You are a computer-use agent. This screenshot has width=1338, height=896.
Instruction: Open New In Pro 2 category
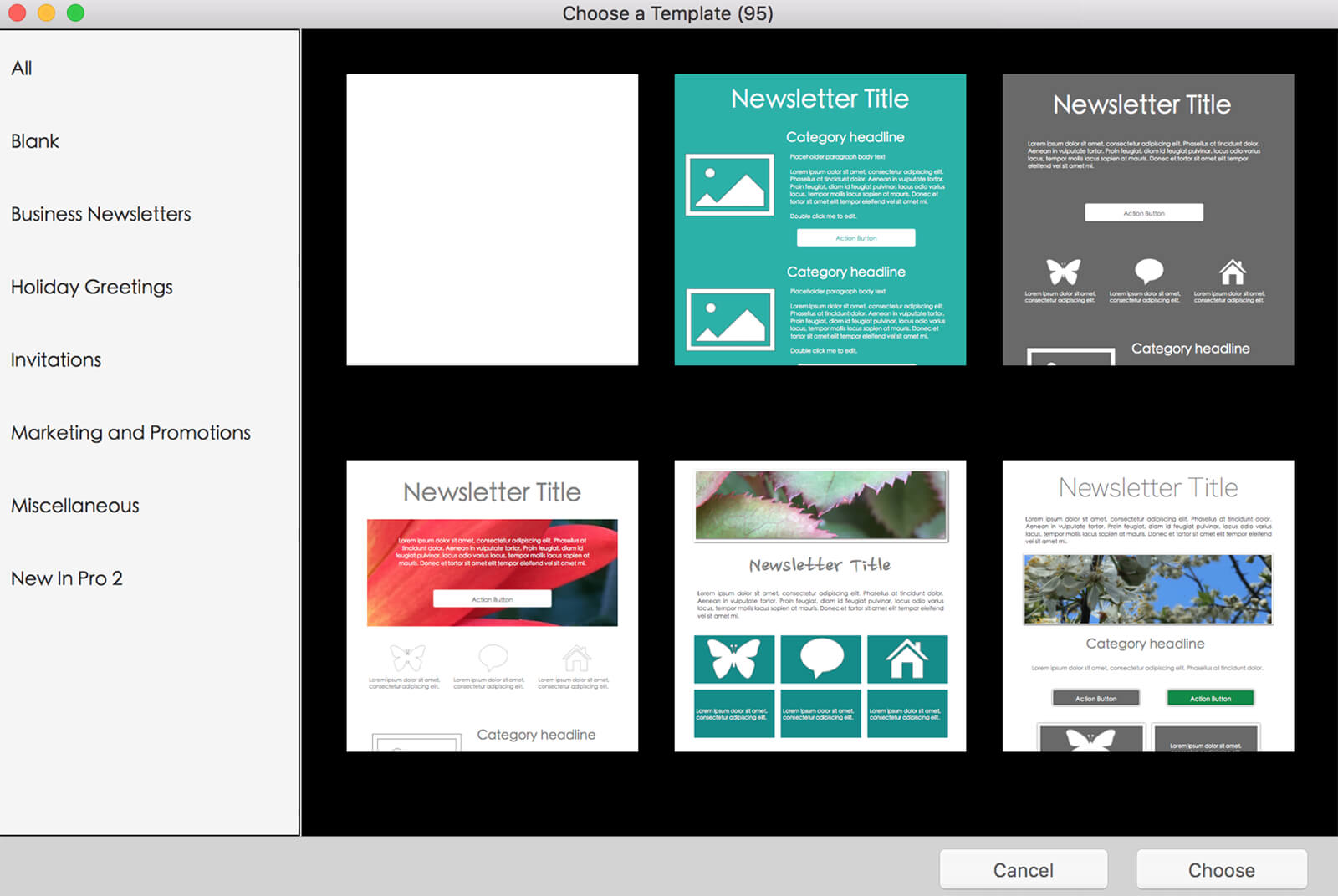tap(67, 578)
